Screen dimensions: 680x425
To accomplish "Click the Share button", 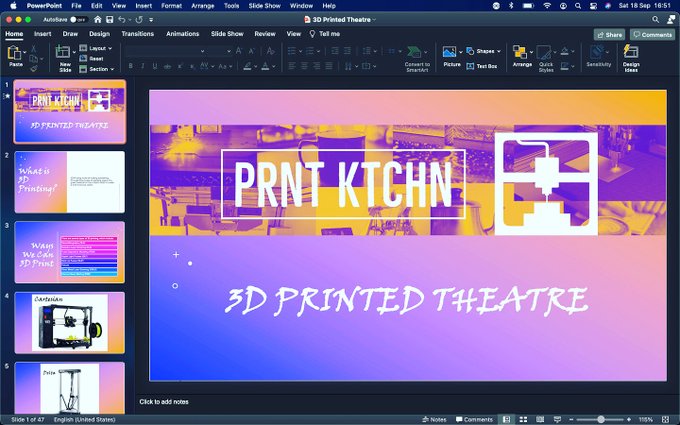I will pyautogui.click(x=609, y=35).
